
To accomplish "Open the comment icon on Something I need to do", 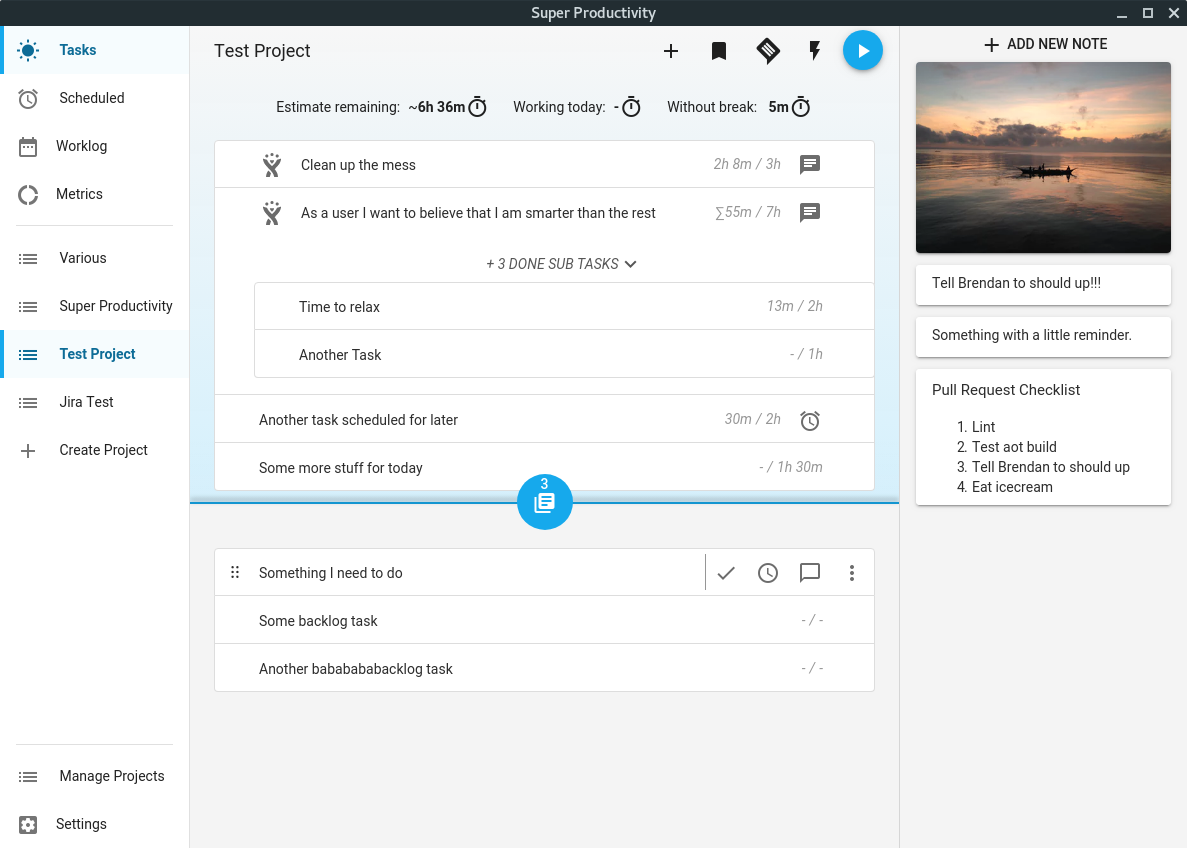I will 810,573.
